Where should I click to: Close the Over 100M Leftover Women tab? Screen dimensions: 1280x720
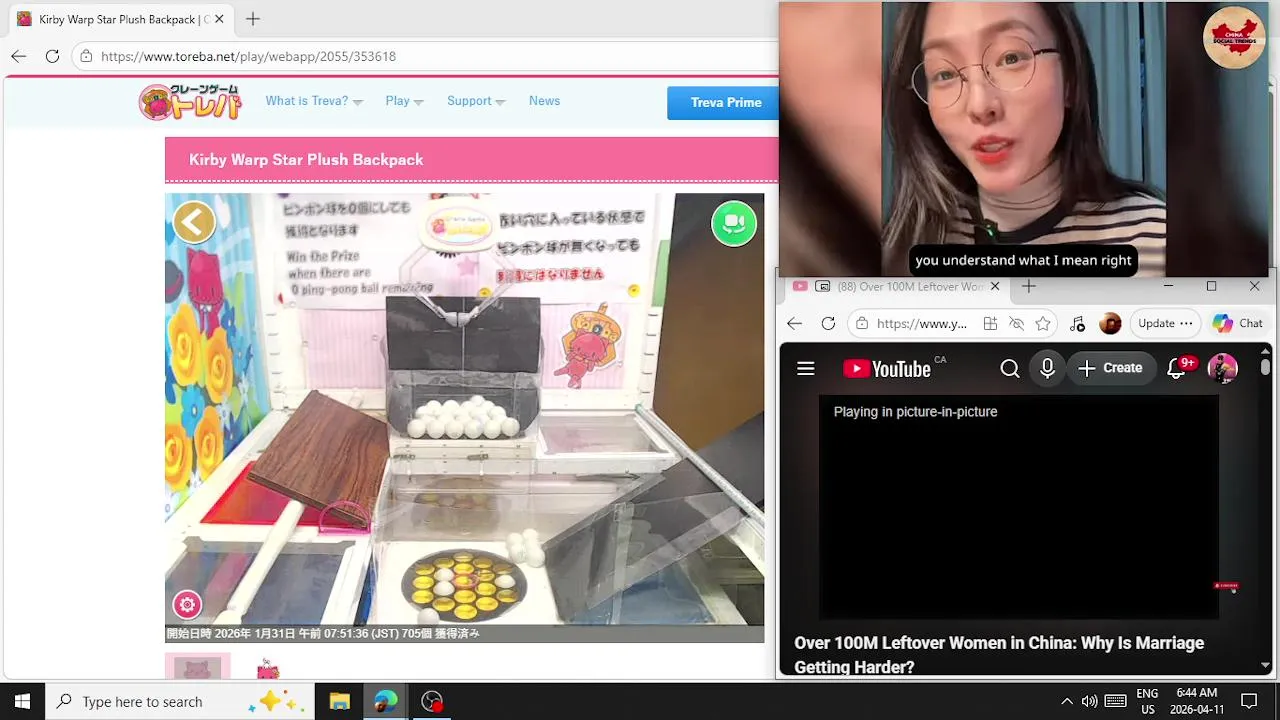point(994,286)
